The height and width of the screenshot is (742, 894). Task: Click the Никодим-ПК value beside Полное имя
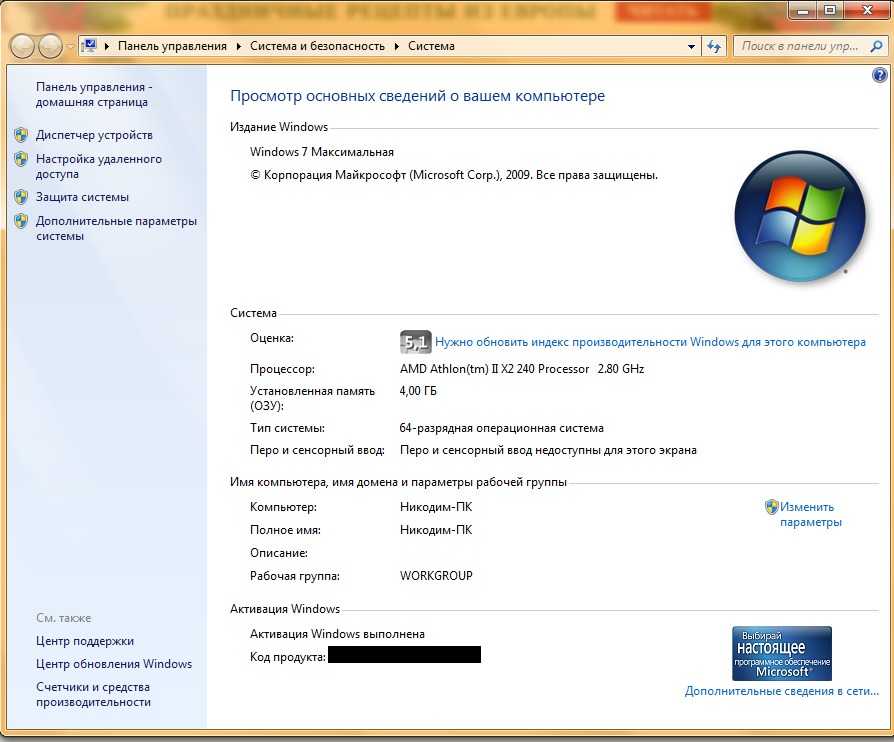click(436, 530)
